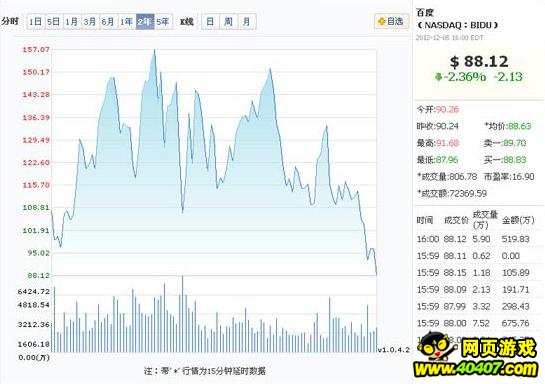Choose the 6月 time range
Image resolution: width=545 pixels, height=384 pixels.
(x=108, y=22)
